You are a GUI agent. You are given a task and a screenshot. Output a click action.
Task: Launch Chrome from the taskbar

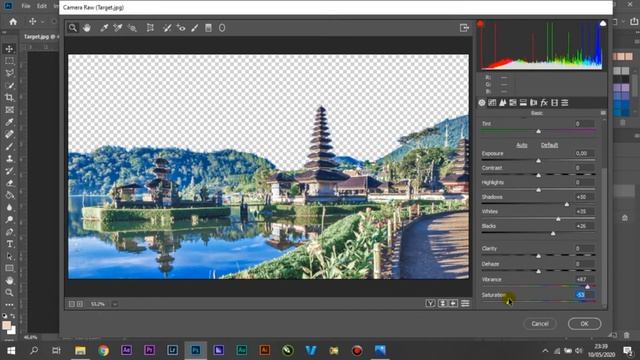click(x=103, y=350)
